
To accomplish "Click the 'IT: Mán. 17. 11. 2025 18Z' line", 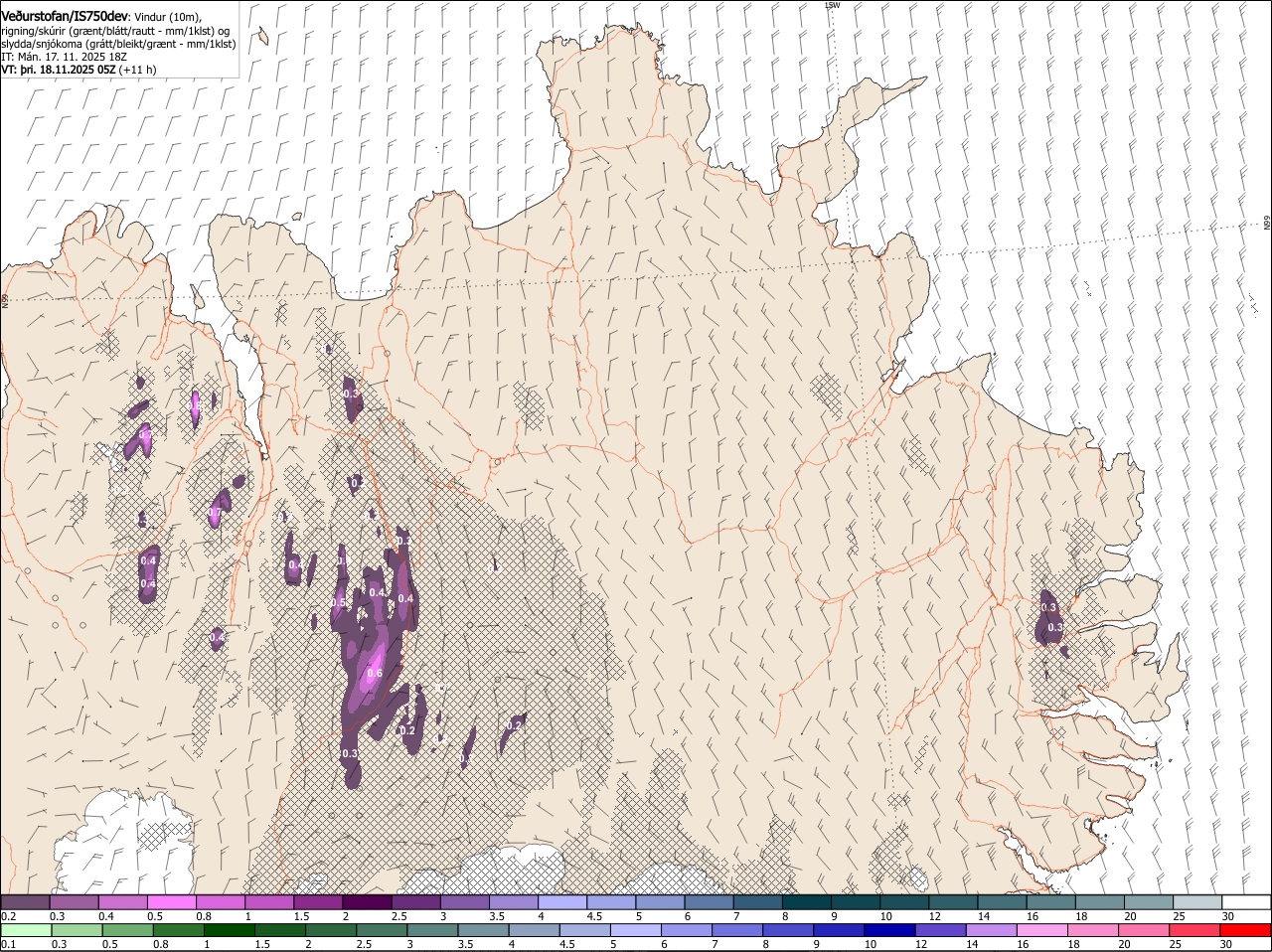I will [63, 57].
